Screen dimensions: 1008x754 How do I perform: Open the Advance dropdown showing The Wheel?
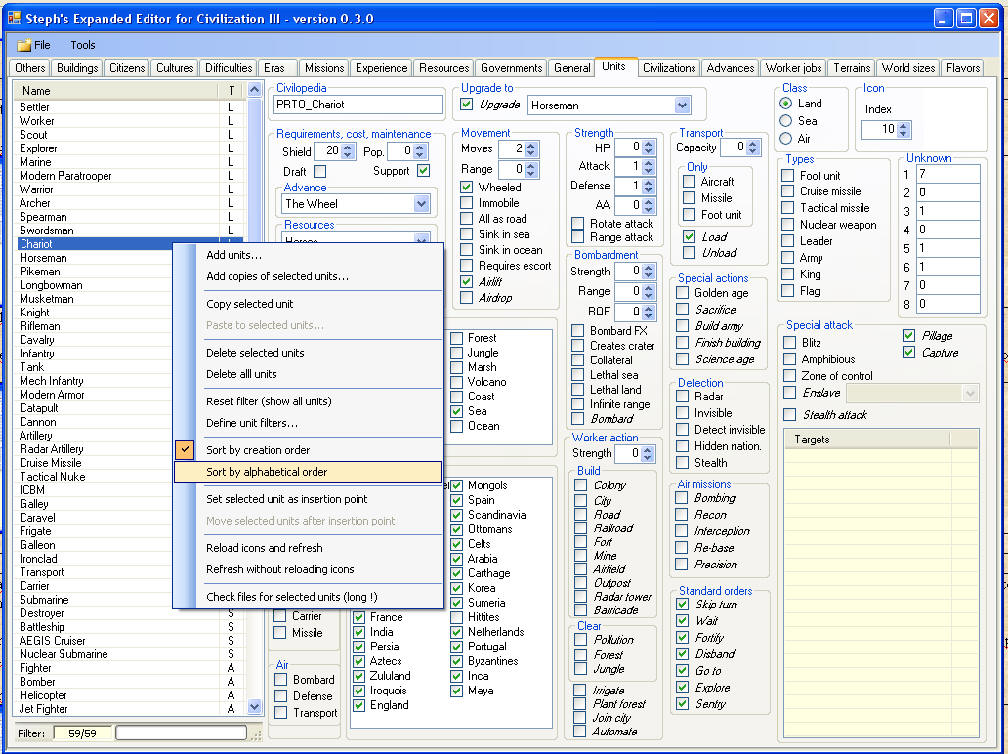point(421,204)
